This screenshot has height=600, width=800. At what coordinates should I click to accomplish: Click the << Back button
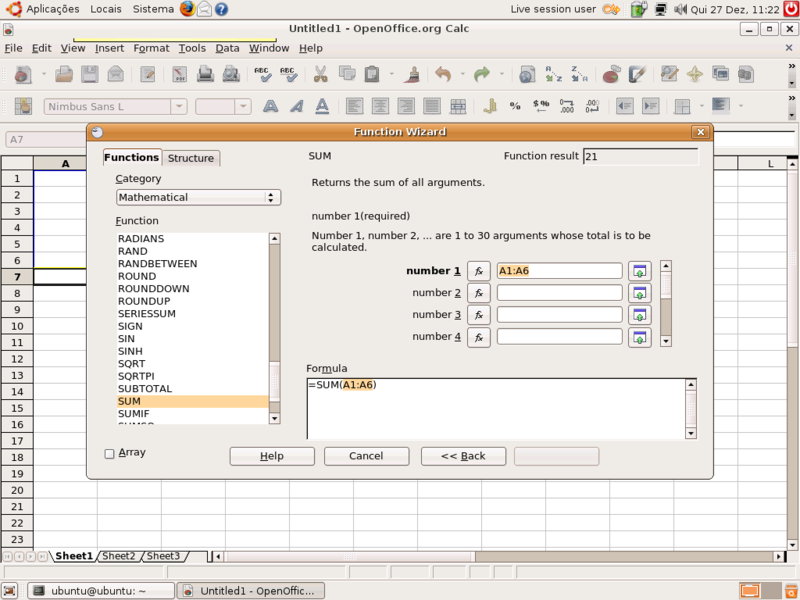tap(463, 456)
